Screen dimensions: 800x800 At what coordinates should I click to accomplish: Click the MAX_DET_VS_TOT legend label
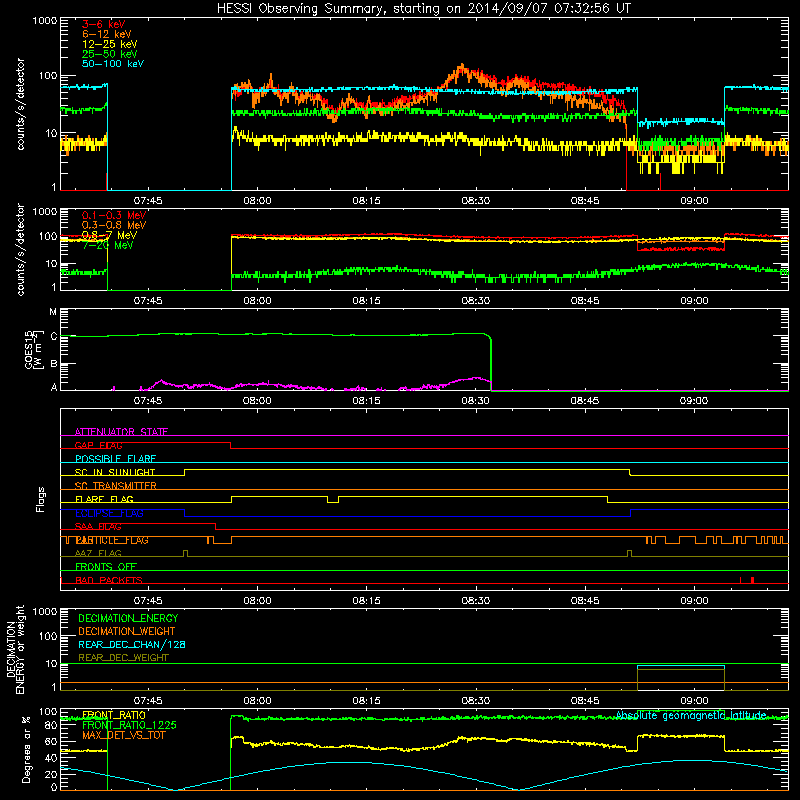tap(123, 735)
